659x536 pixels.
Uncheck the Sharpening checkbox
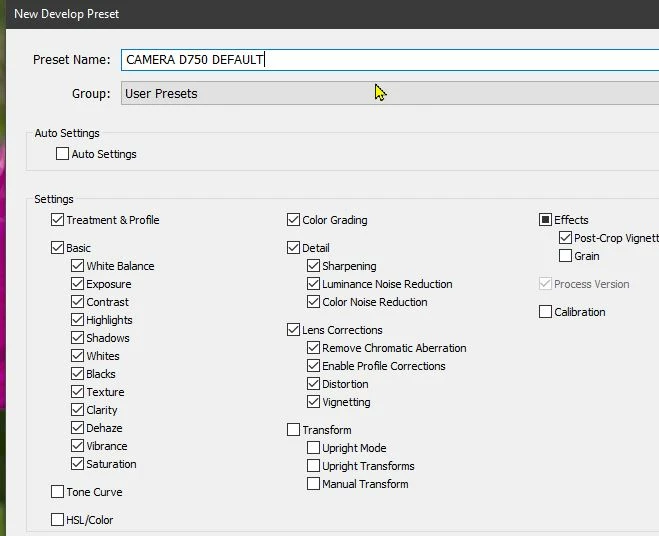tap(313, 266)
